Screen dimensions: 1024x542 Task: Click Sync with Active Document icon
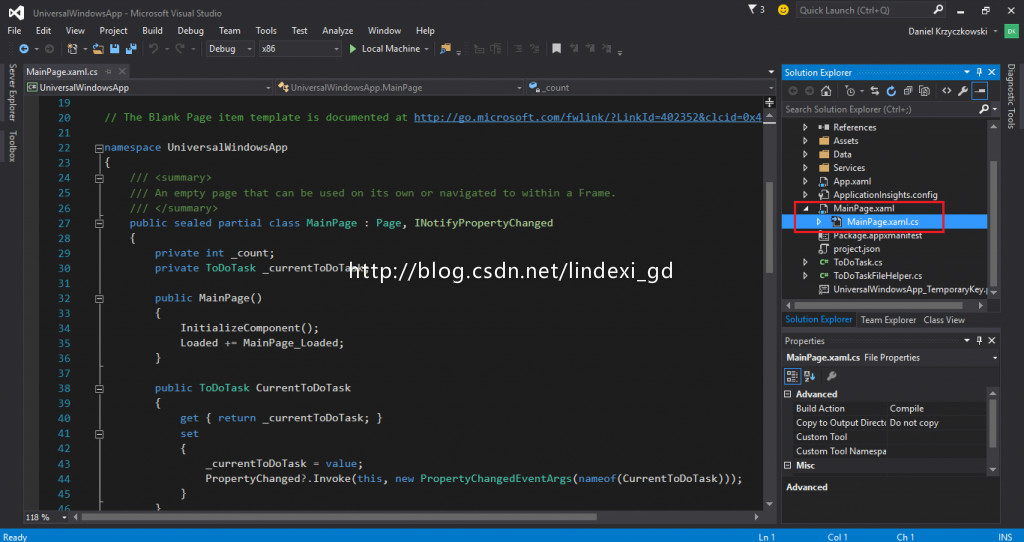[874, 91]
